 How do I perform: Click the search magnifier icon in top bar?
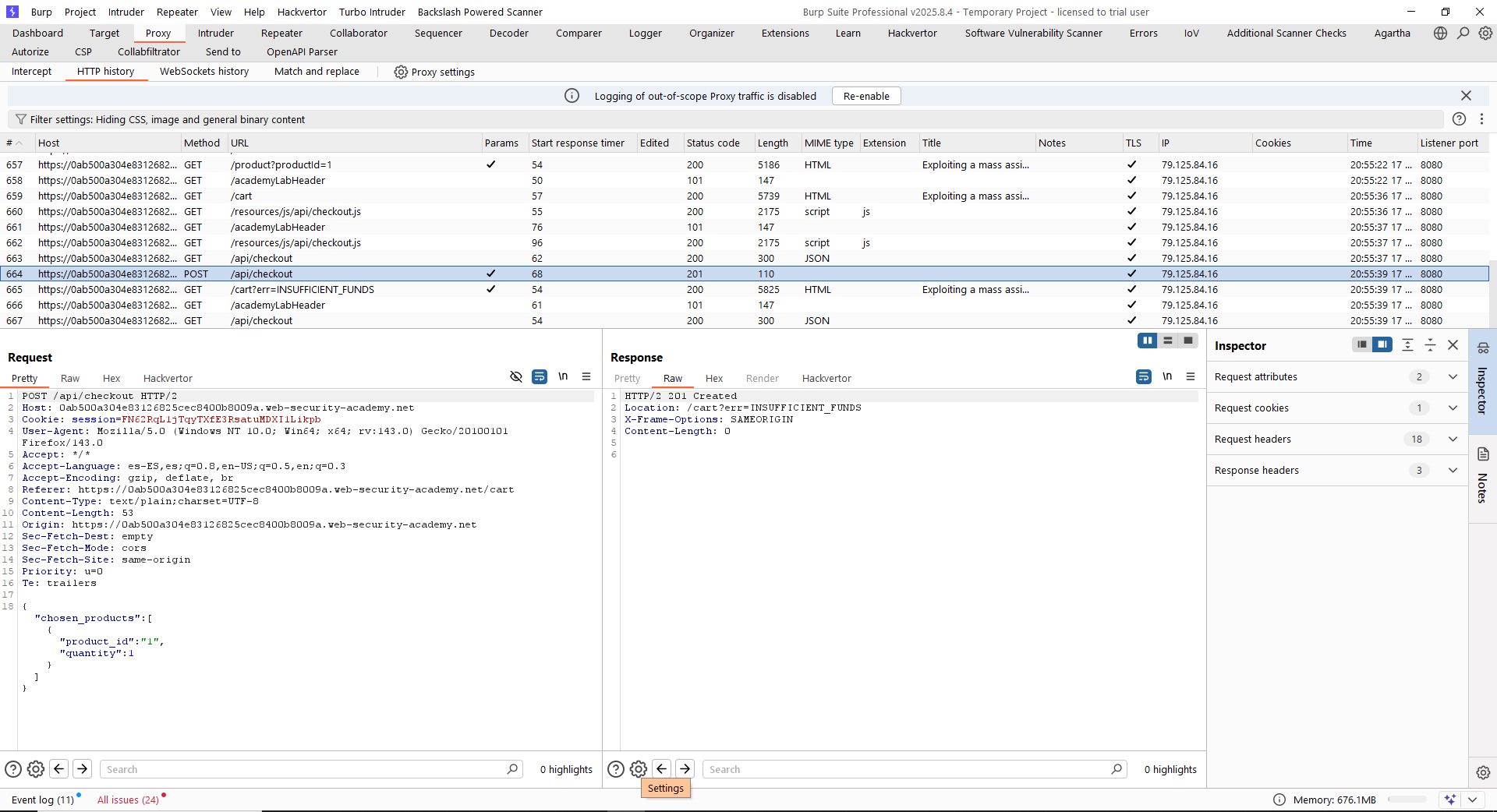pyautogui.click(x=1463, y=34)
